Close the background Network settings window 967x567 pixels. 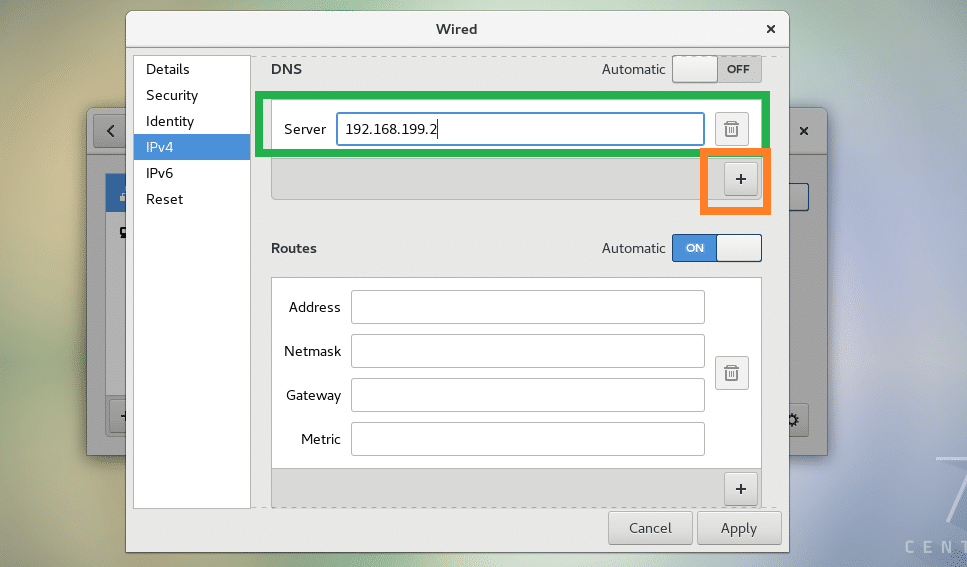(x=804, y=131)
